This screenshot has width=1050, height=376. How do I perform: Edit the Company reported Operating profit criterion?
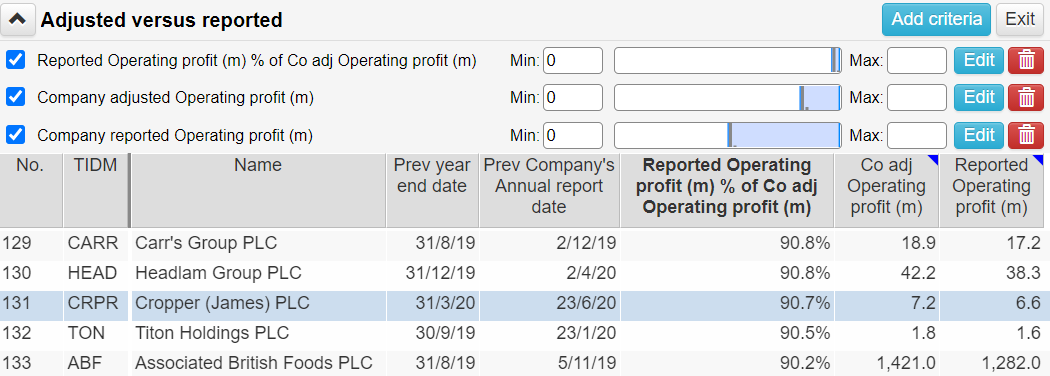point(978,135)
